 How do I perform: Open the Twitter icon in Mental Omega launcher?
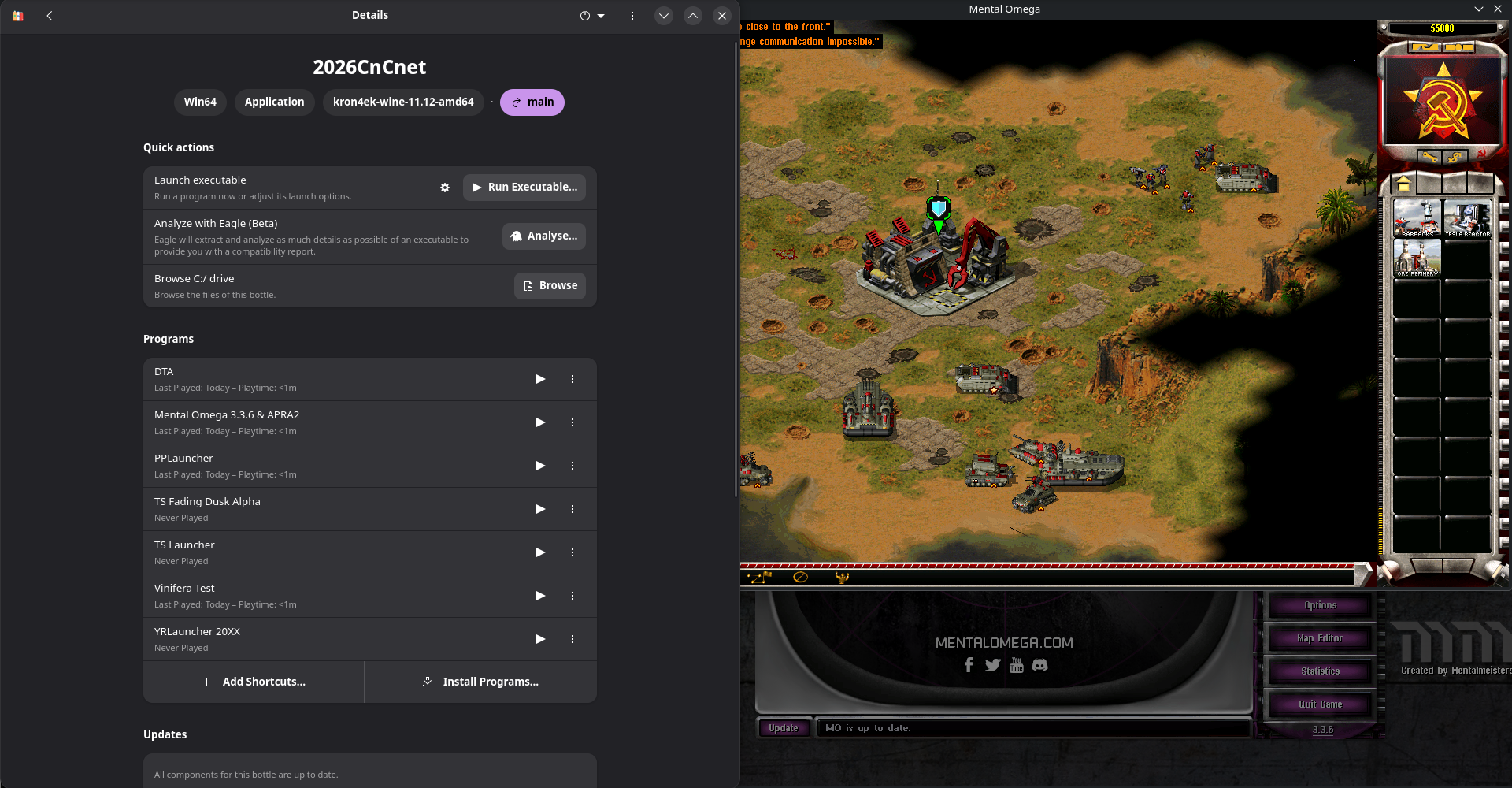pyautogui.click(x=992, y=665)
